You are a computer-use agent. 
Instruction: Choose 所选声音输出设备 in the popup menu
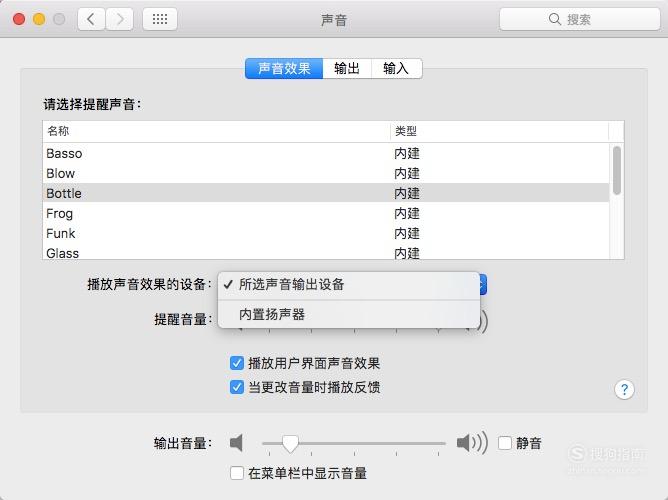348,284
